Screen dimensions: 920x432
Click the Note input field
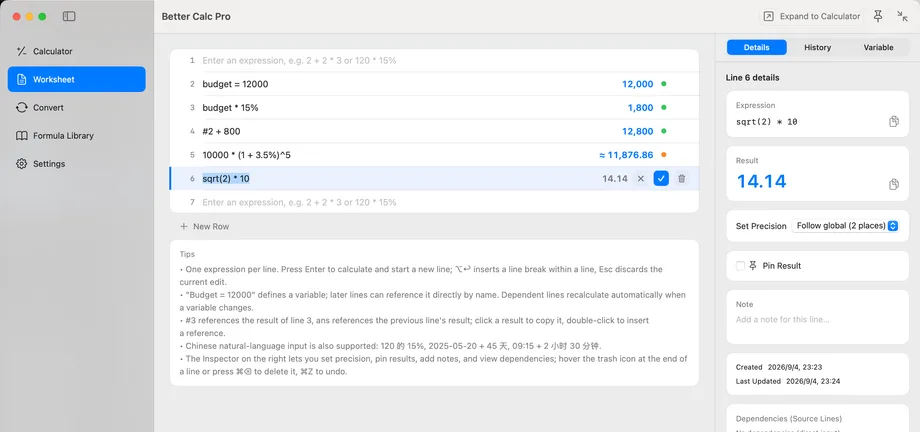pos(817,320)
